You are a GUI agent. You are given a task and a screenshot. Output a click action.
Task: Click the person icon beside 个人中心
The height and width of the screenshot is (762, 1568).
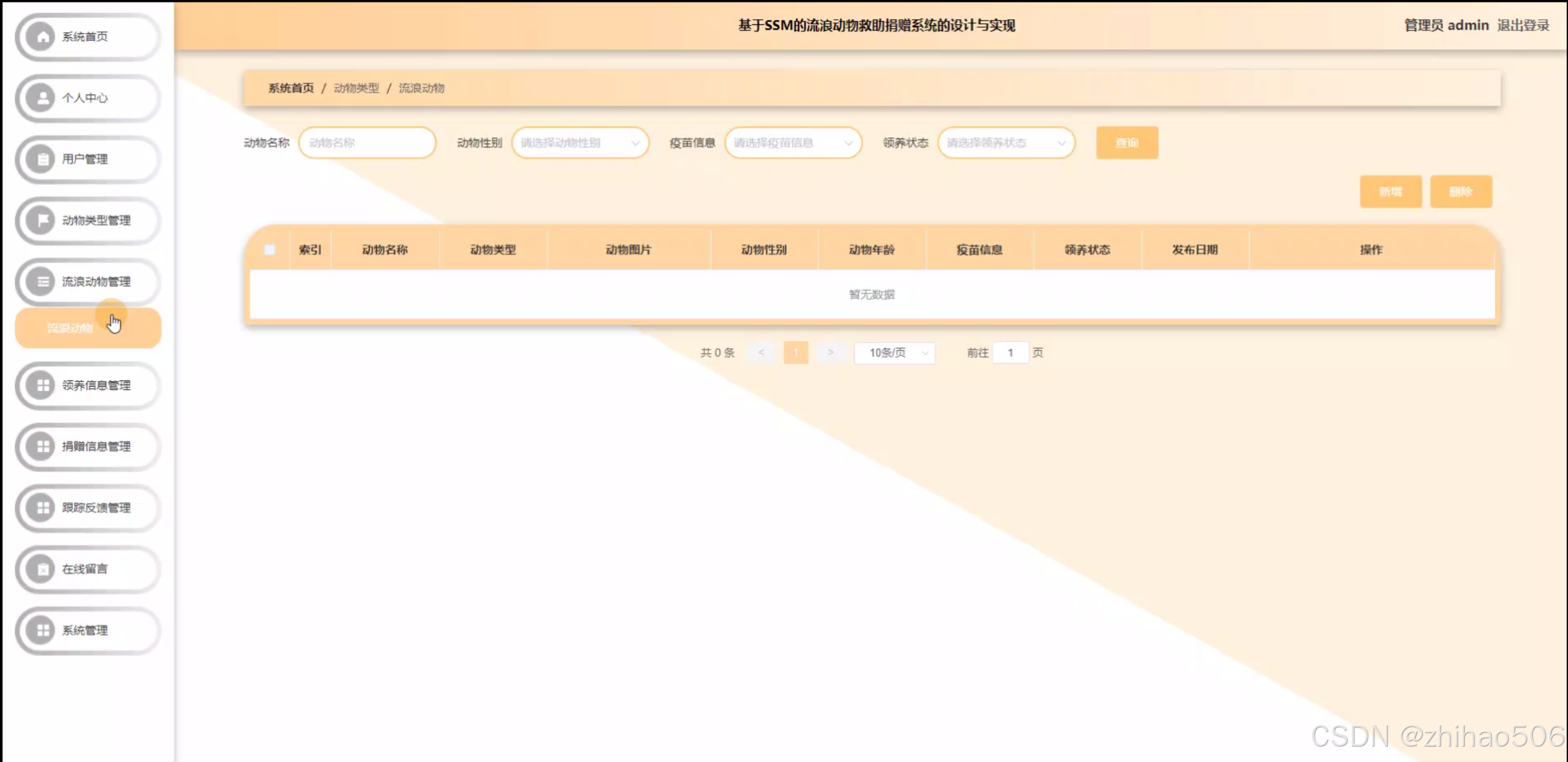[42, 98]
